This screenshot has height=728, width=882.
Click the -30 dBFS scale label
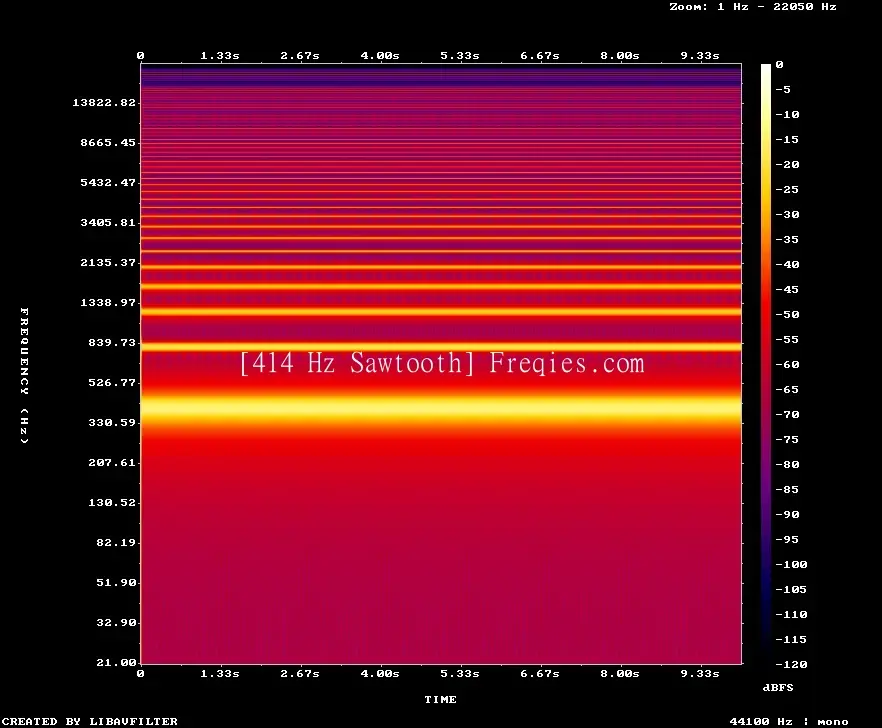tap(787, 214)
